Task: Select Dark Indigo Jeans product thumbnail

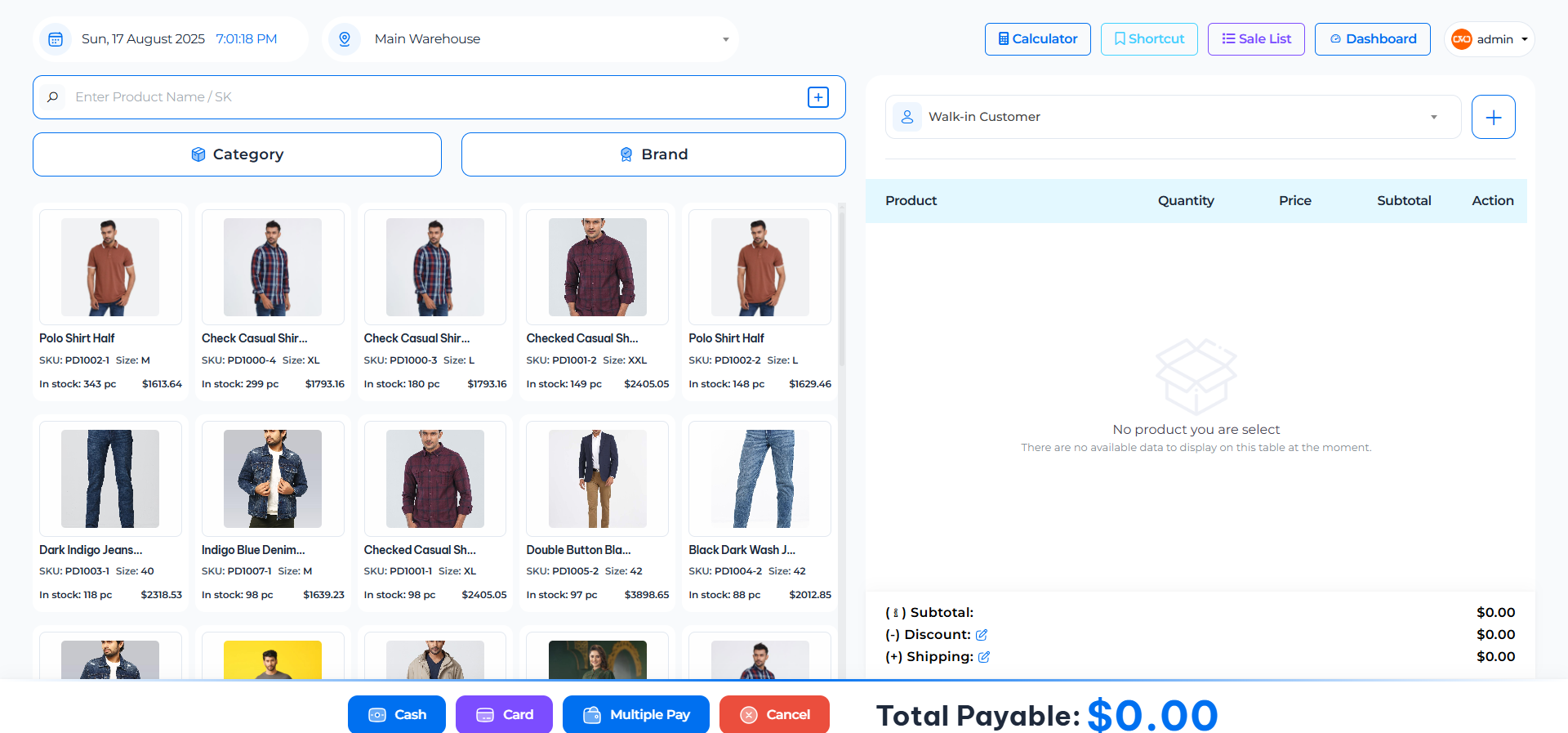Action: (x=110, y=479)
